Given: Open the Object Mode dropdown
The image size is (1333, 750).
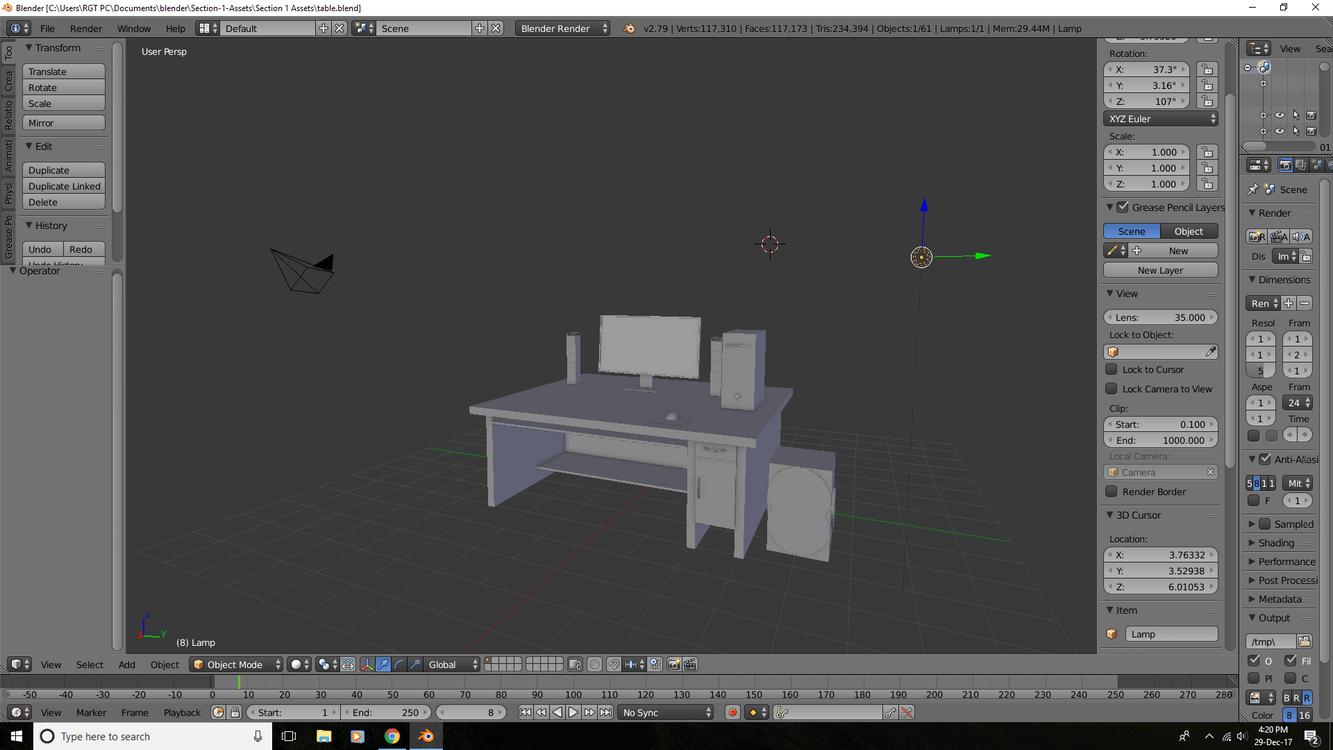Looking at the screenshot, I should pyautogui.click(x=235, y=664).
